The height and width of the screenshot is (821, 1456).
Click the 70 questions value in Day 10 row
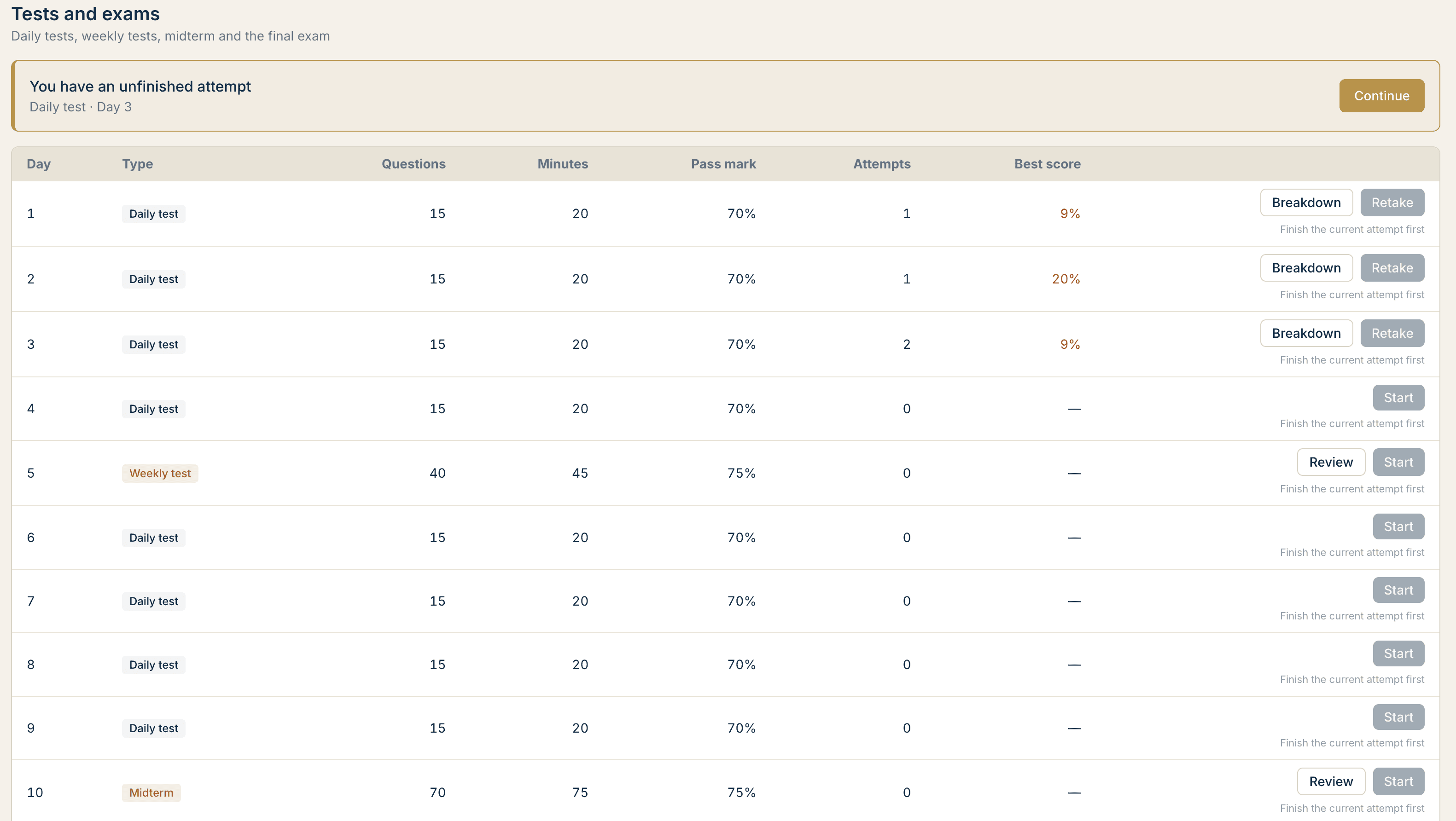pyautogui.click(x=437, y=792)
